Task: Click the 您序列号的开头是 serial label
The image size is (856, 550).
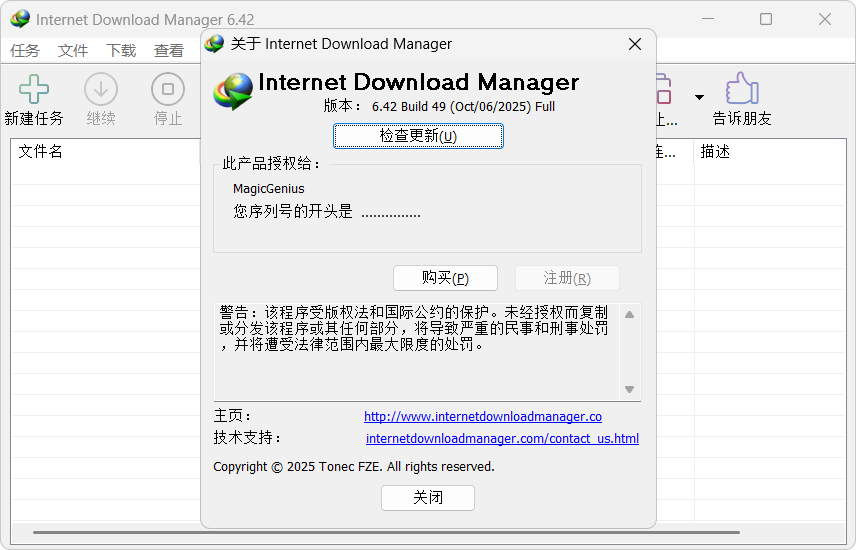Action: click(293, 211)
